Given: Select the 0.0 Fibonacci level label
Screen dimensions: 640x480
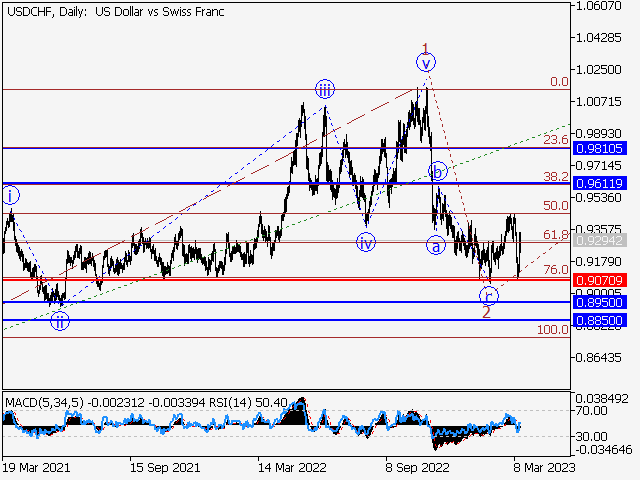Looking at the screenshot, I should [559, 82].
